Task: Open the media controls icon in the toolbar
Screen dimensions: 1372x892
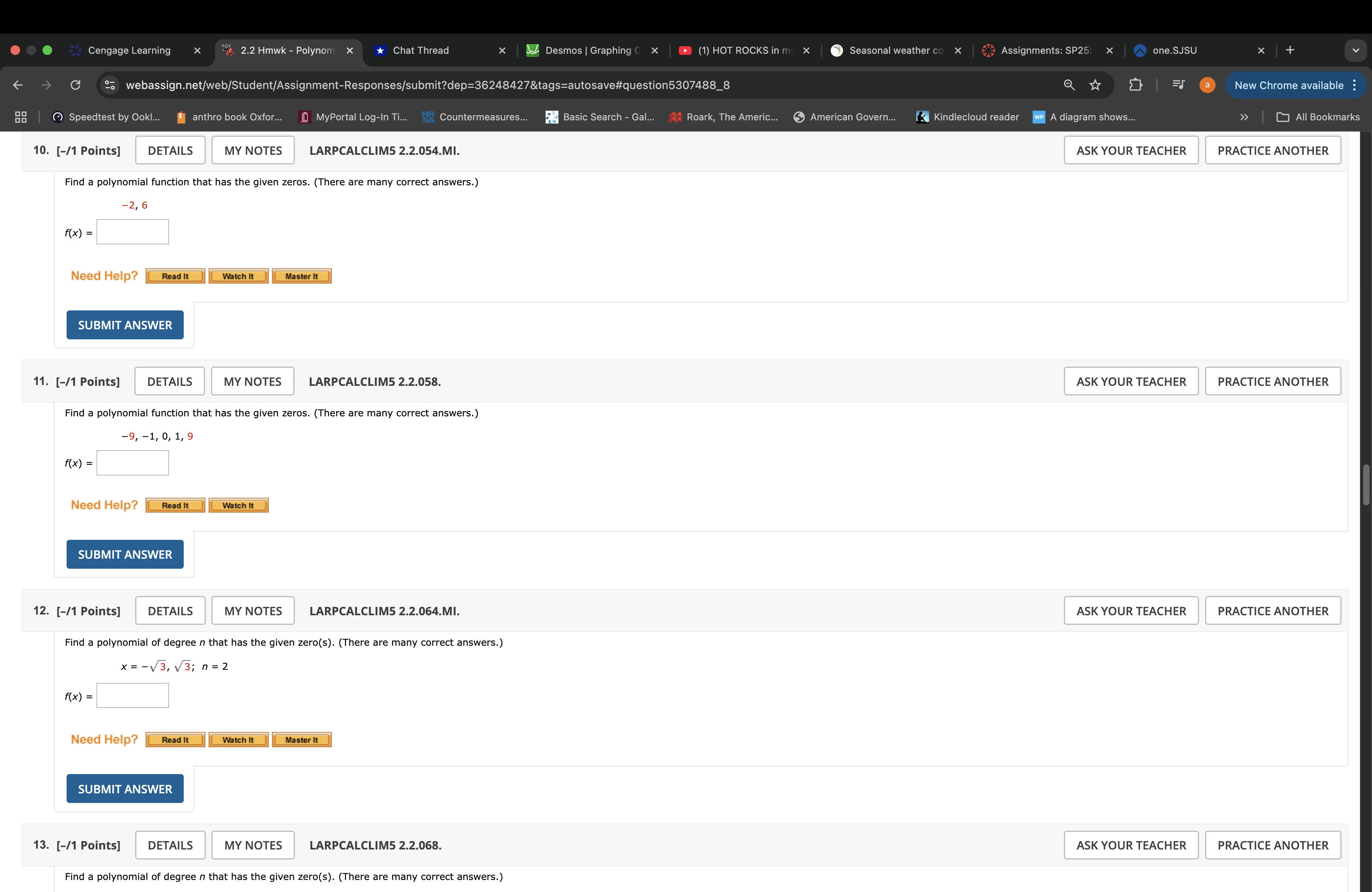Action: [x=1178, y=85]
